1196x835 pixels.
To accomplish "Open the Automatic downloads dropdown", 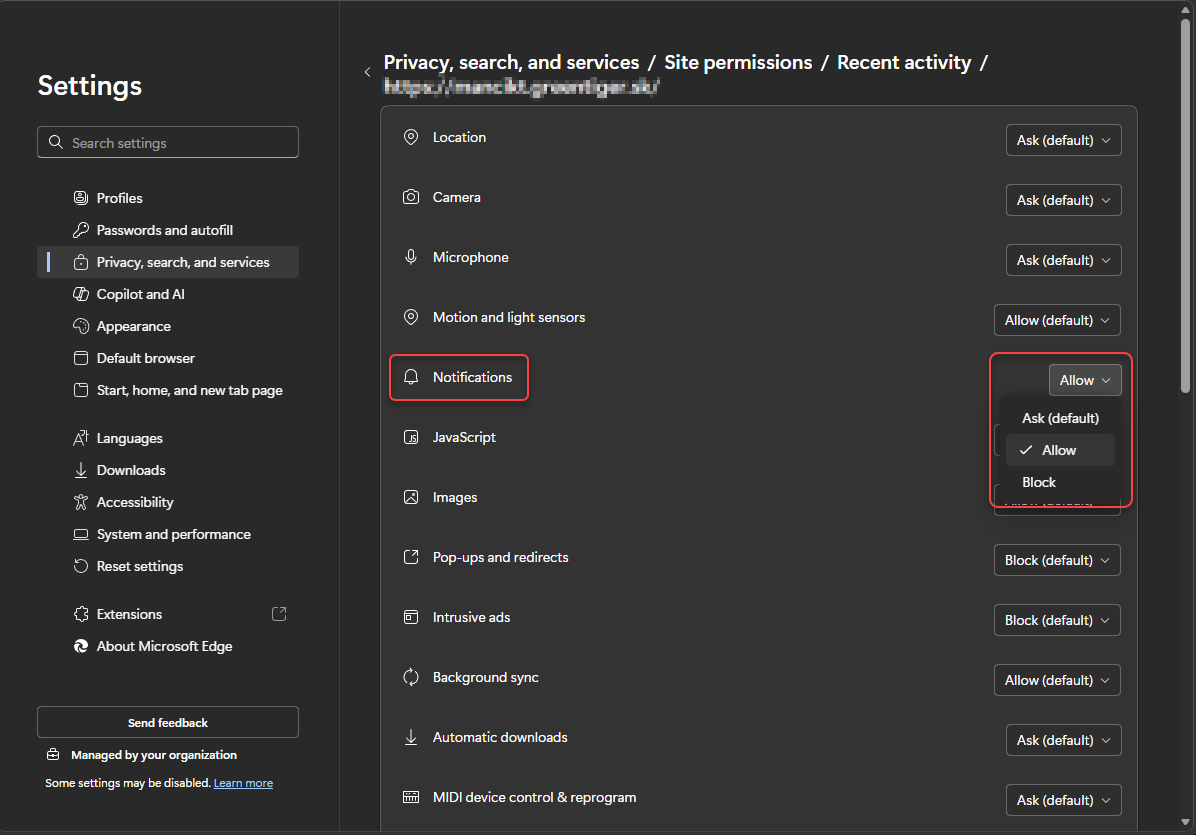I will pyautogui.click(x=1063, y=740).
